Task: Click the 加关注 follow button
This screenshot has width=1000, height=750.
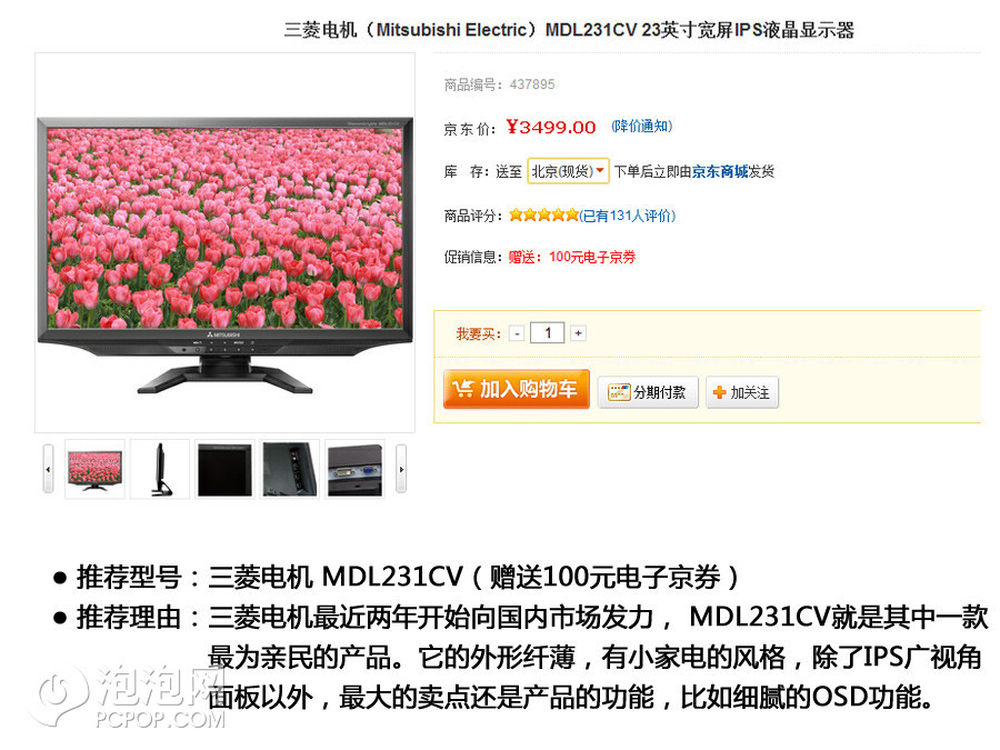Action: pyautogui.click(x=742, y=392)
